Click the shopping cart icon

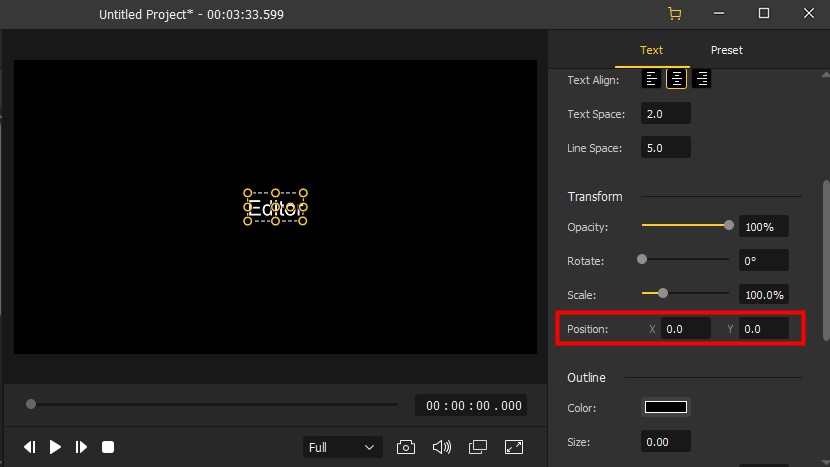pyautogui.click(x=674, y=14)
